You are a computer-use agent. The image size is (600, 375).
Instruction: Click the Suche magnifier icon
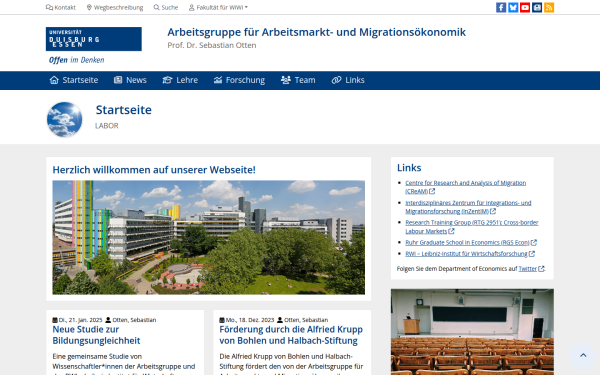(157, 7)
